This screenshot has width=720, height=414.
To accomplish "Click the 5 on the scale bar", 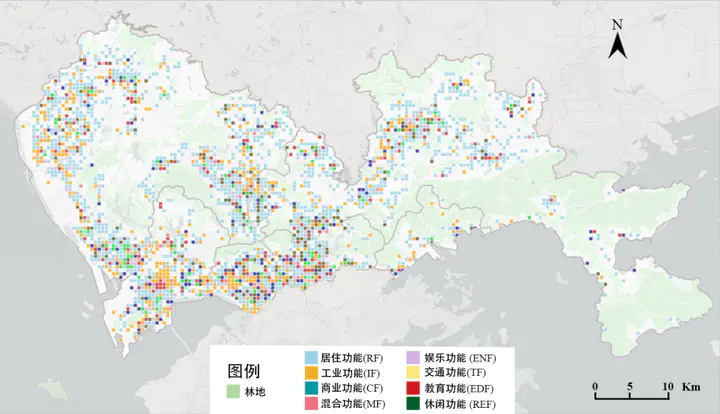I will coord(630,386).
